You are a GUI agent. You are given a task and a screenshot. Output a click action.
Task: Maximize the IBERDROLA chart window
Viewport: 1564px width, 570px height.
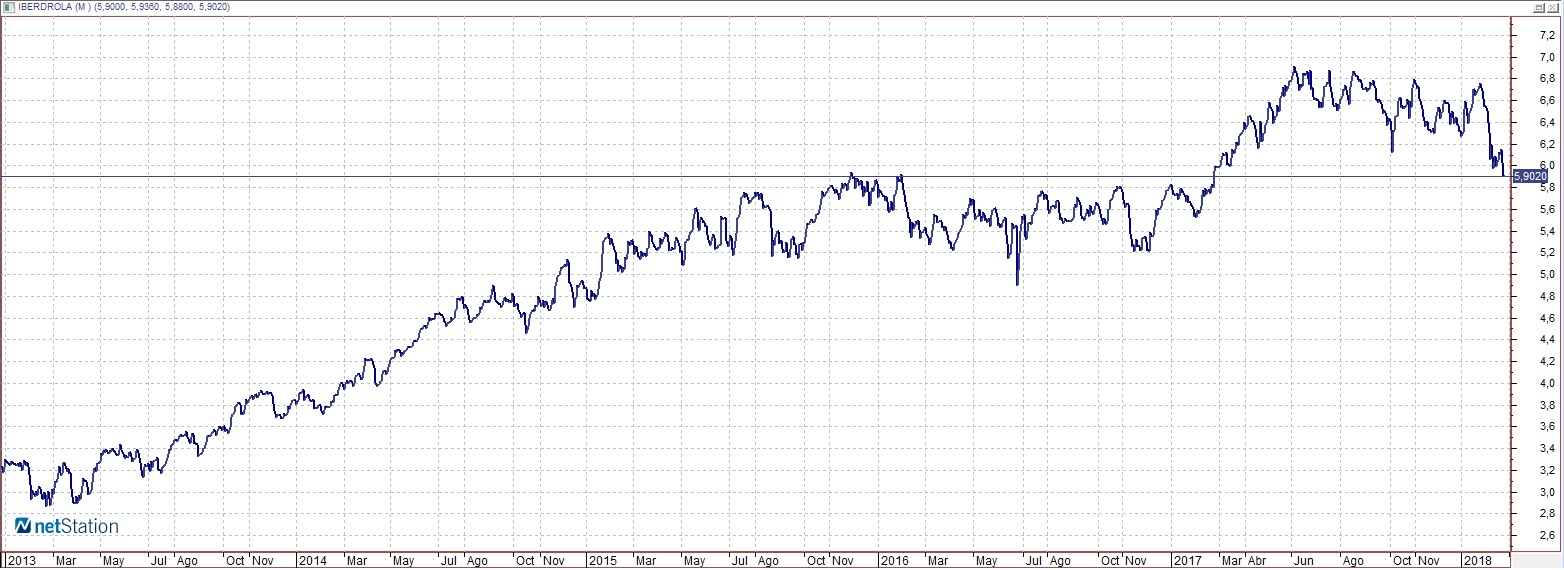tap(1539, 6)
